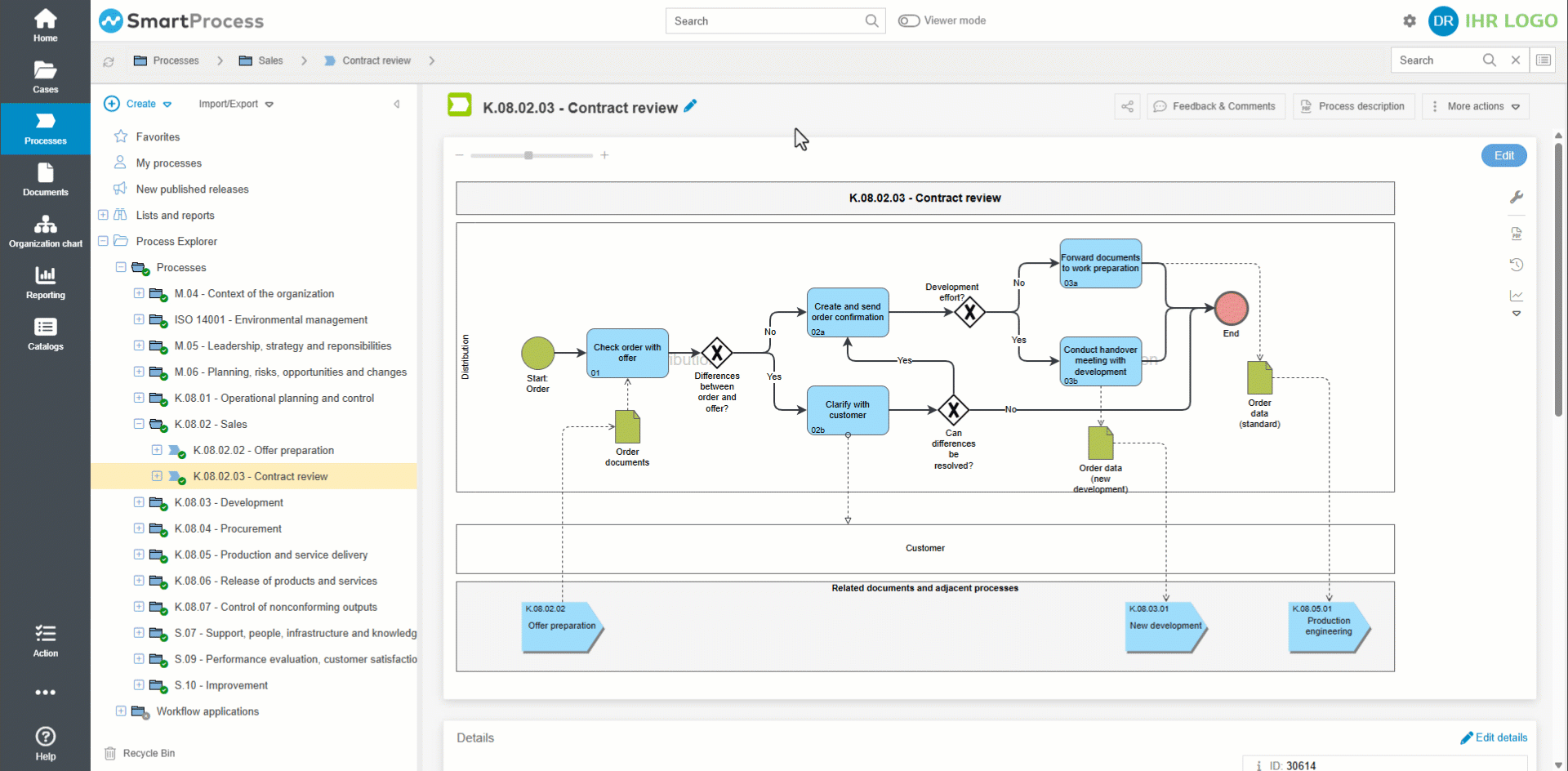Open the version history clock icon
The height and width of the screenshot is (771, 1568).
pyautogui.click(x=1516, y=265)
